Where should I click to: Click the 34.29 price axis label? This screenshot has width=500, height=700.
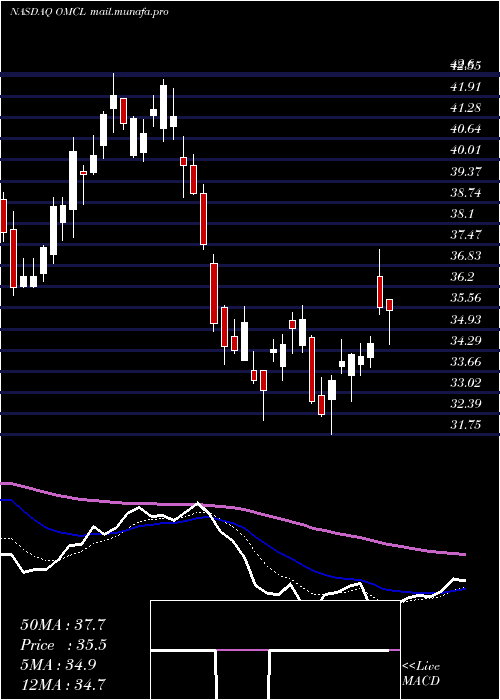click(x=466, y=341)
